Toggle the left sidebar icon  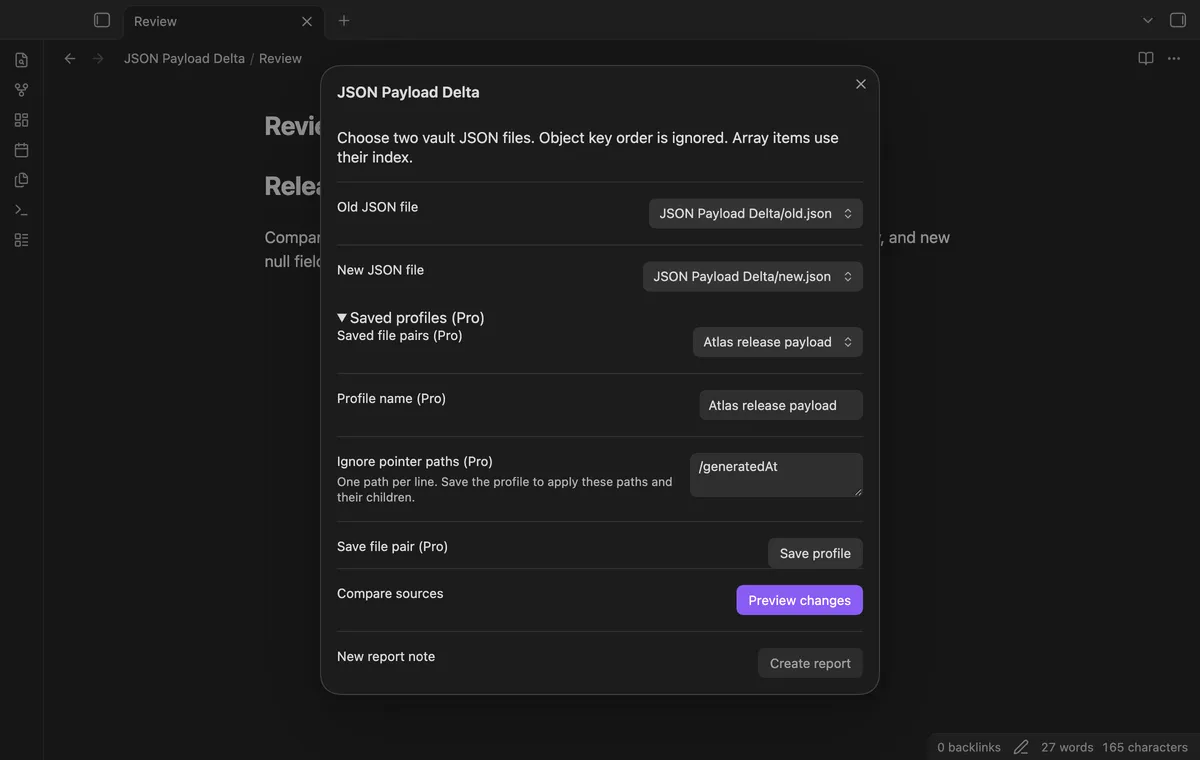[x=102, y=20]
